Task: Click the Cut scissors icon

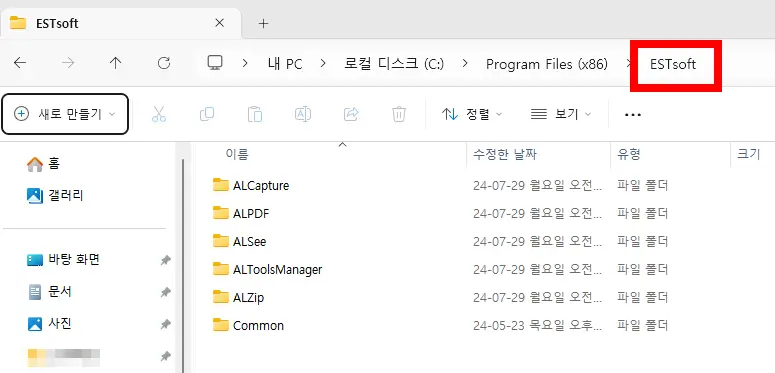Action: point(159,114)
